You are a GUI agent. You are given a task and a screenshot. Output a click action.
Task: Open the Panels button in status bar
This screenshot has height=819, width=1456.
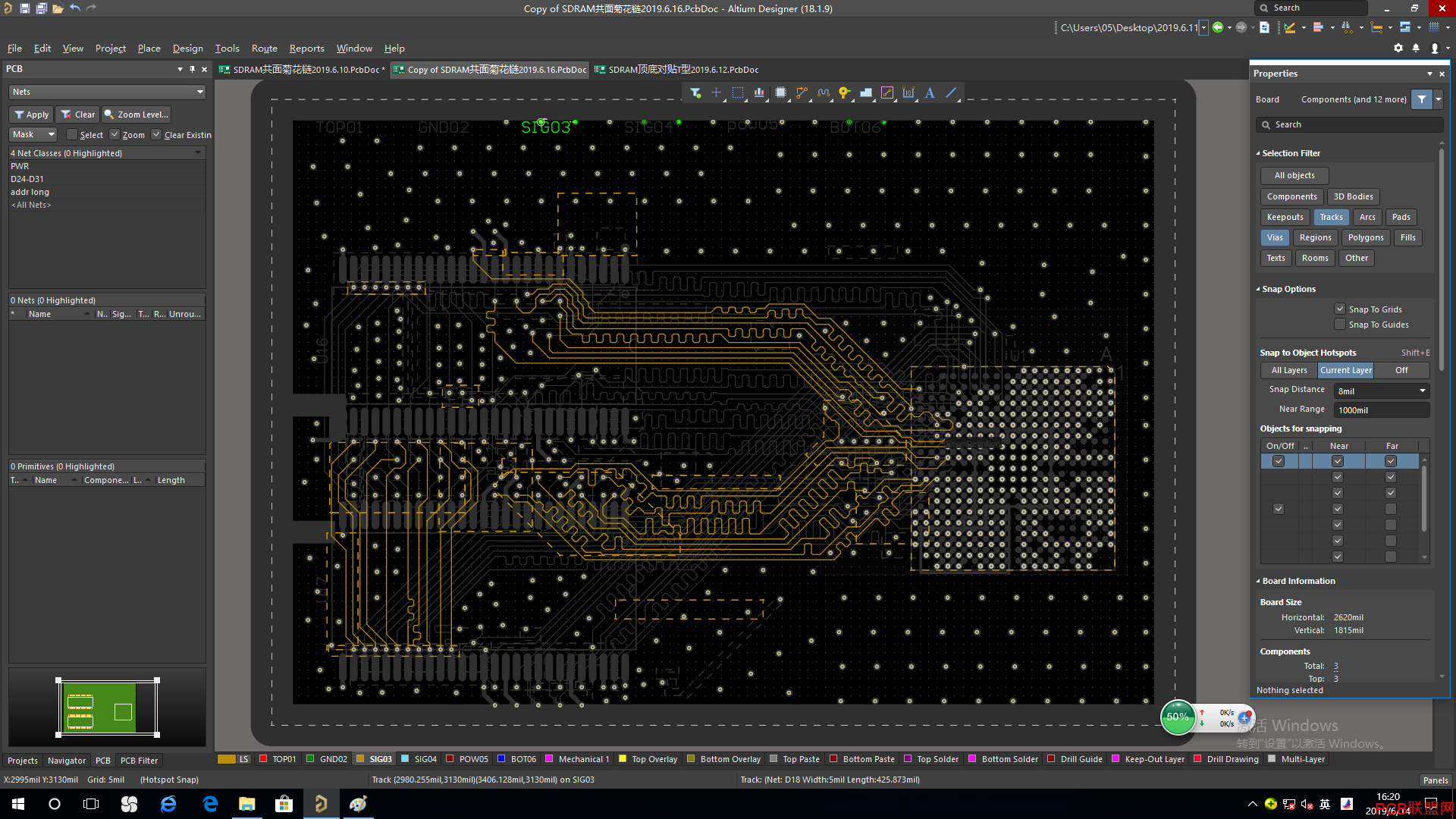pos(1435,780)
